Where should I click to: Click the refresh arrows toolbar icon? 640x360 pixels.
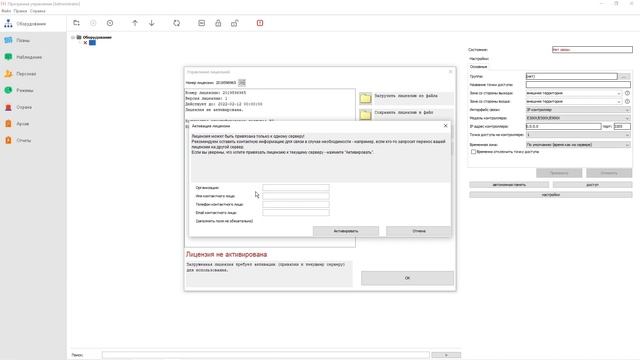pos(176,23)
